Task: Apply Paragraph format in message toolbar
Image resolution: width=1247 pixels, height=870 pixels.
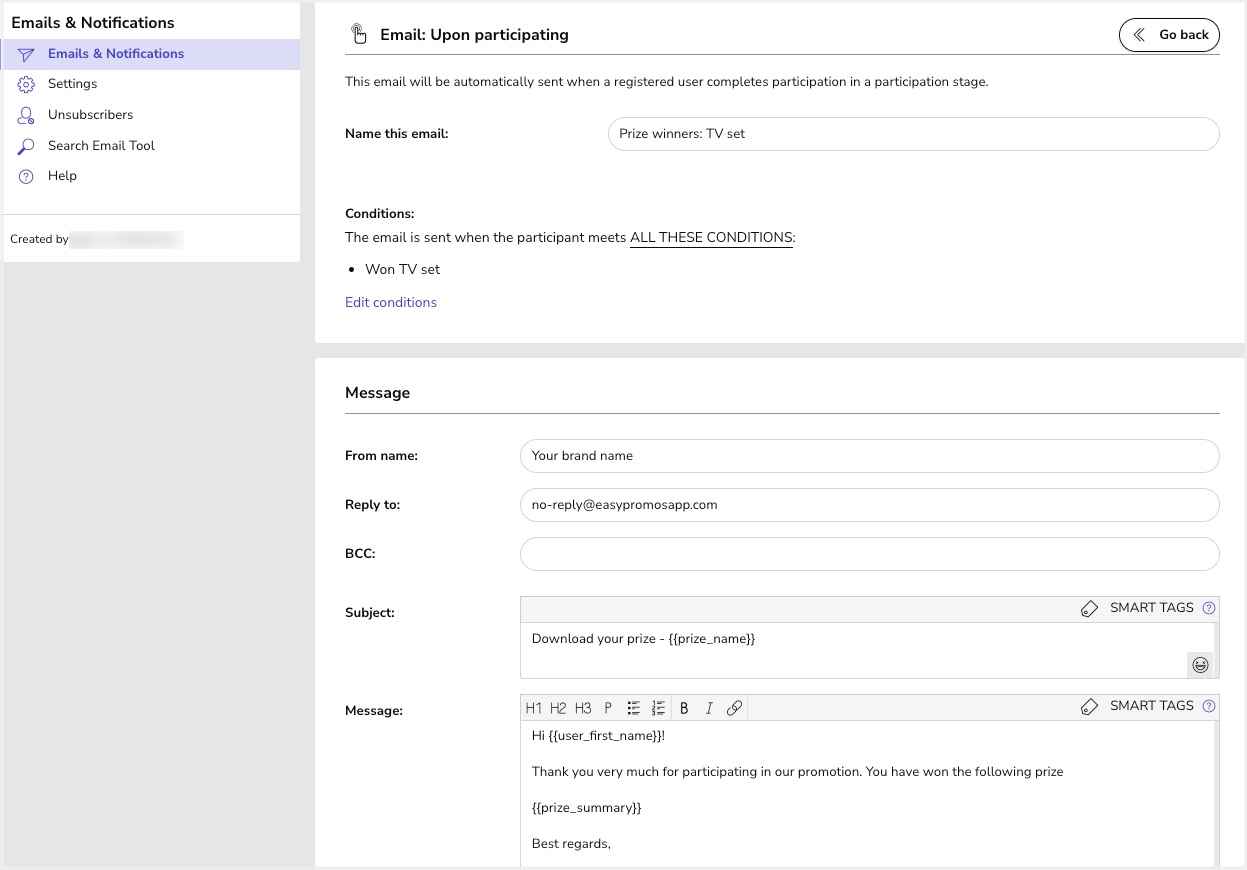Action: (608, 708)
